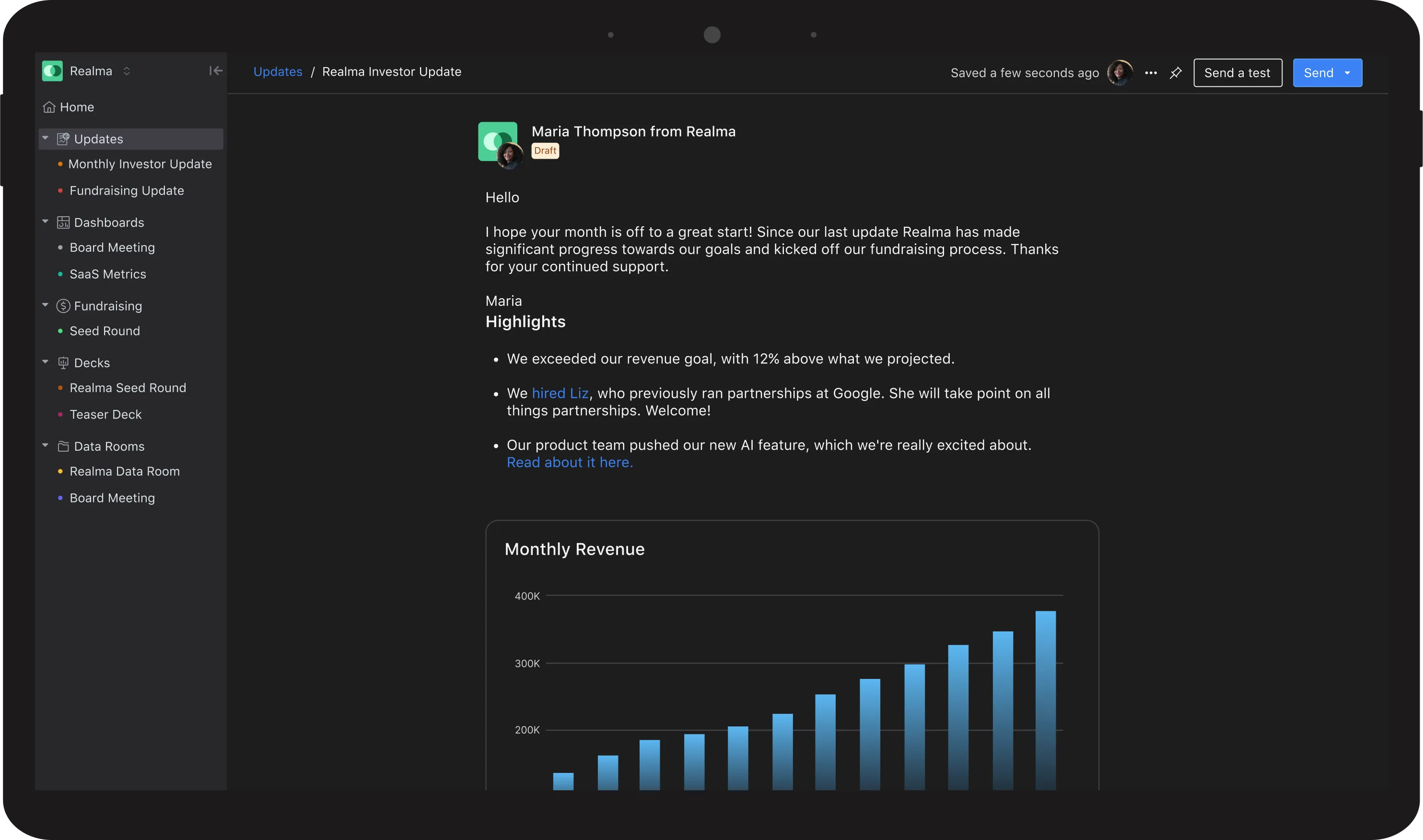
Task: Click the Data Rooms folder icon
Action: click(x=63, y=445)
